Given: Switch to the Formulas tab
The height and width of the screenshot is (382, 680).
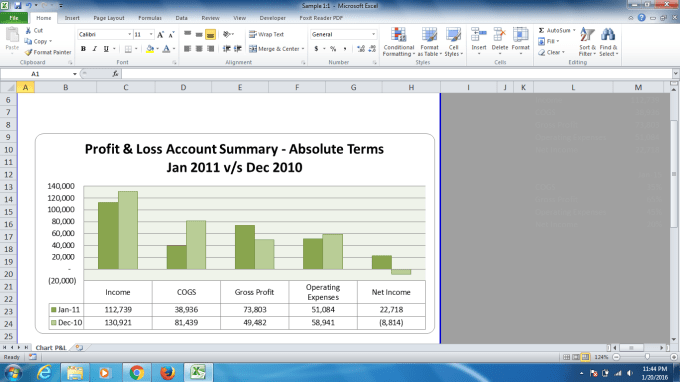Looking at the screenshot, I should point(150,18).
